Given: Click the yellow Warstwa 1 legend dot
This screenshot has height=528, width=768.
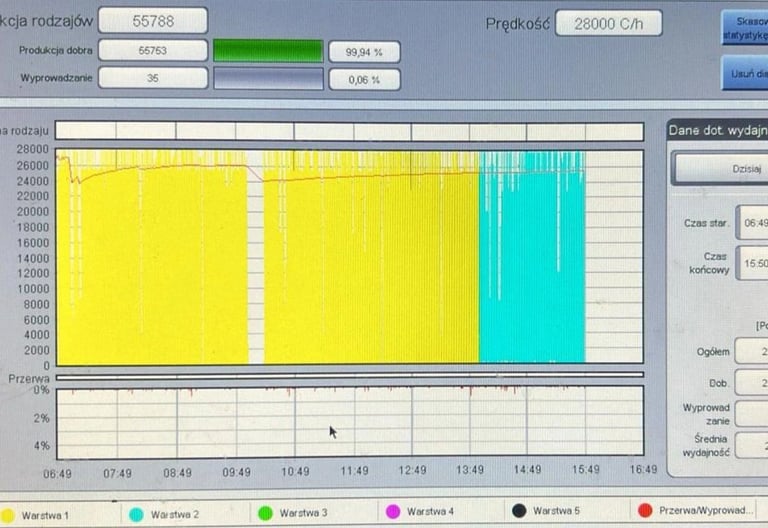Looking at the screenshot, I should [x=8, y=515].
